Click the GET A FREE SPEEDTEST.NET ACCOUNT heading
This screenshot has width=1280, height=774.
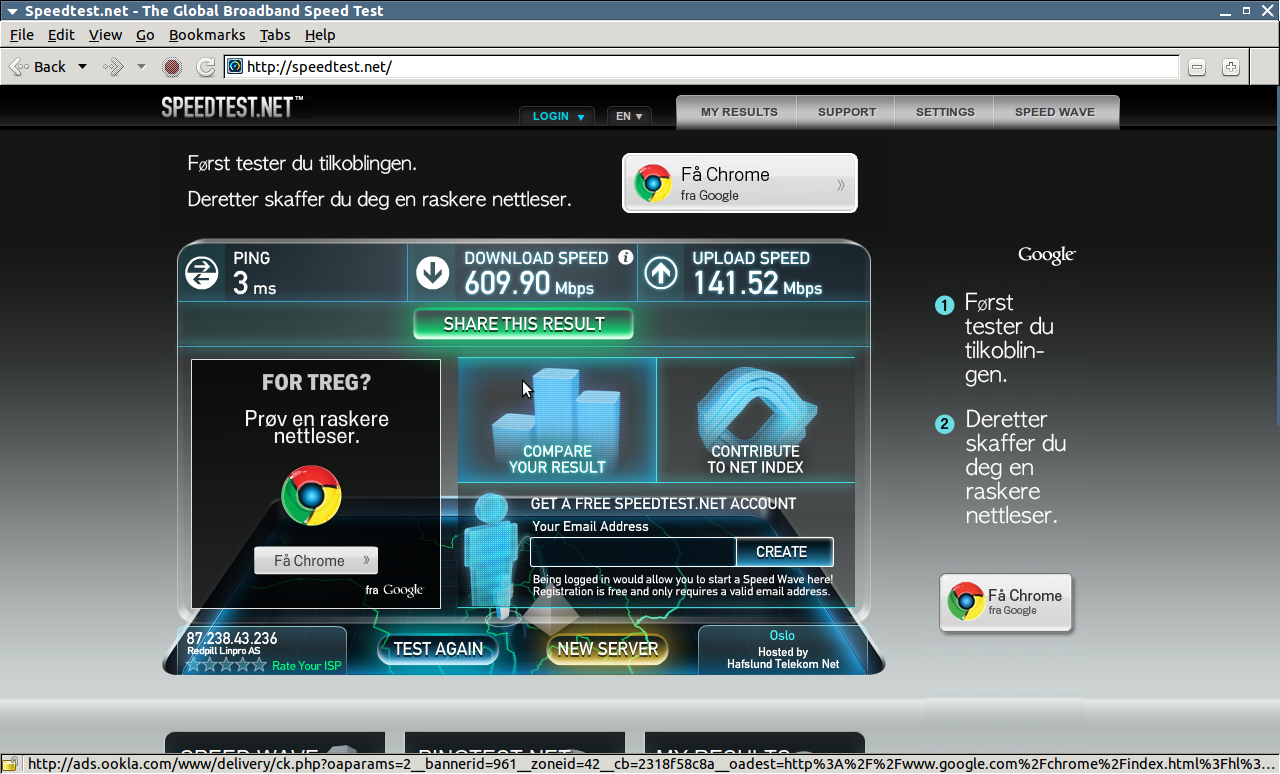(x=663, y=504)
